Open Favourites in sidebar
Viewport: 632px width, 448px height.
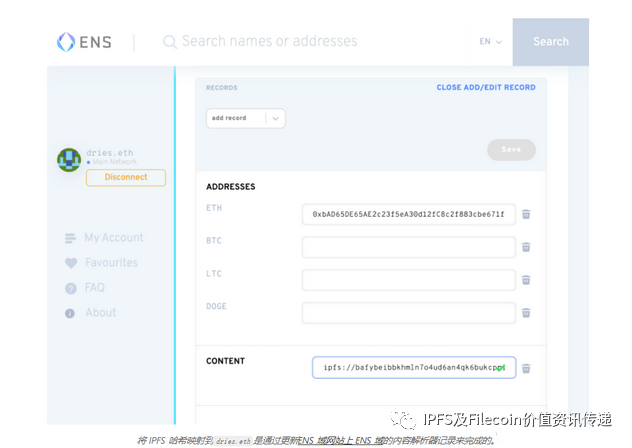111,263
